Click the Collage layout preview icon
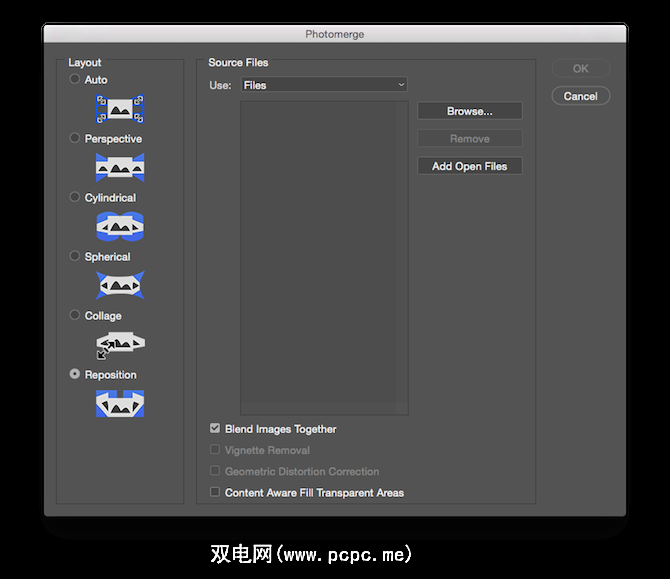670x579 pixels. [120, 345]
